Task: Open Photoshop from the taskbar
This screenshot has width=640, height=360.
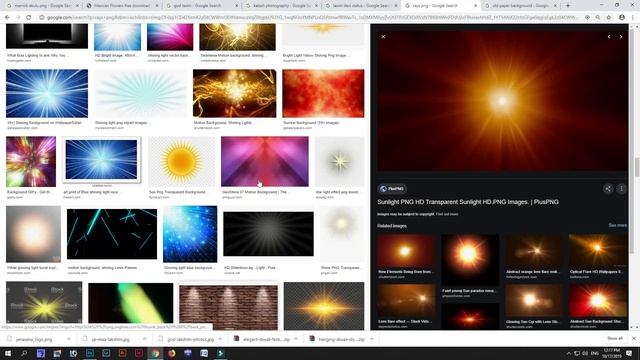Action: click(x=89, y=353)
